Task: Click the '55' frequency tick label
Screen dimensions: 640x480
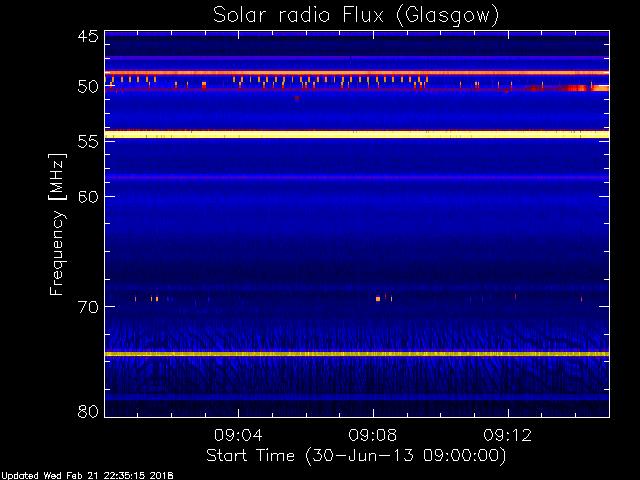Action: pyautogui.click(x=88, y=142)
